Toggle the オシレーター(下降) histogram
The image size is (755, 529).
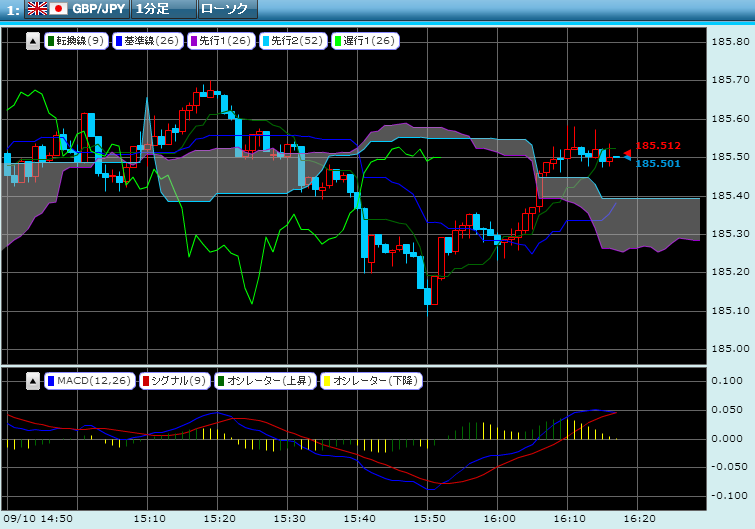(x=371, y=381)
